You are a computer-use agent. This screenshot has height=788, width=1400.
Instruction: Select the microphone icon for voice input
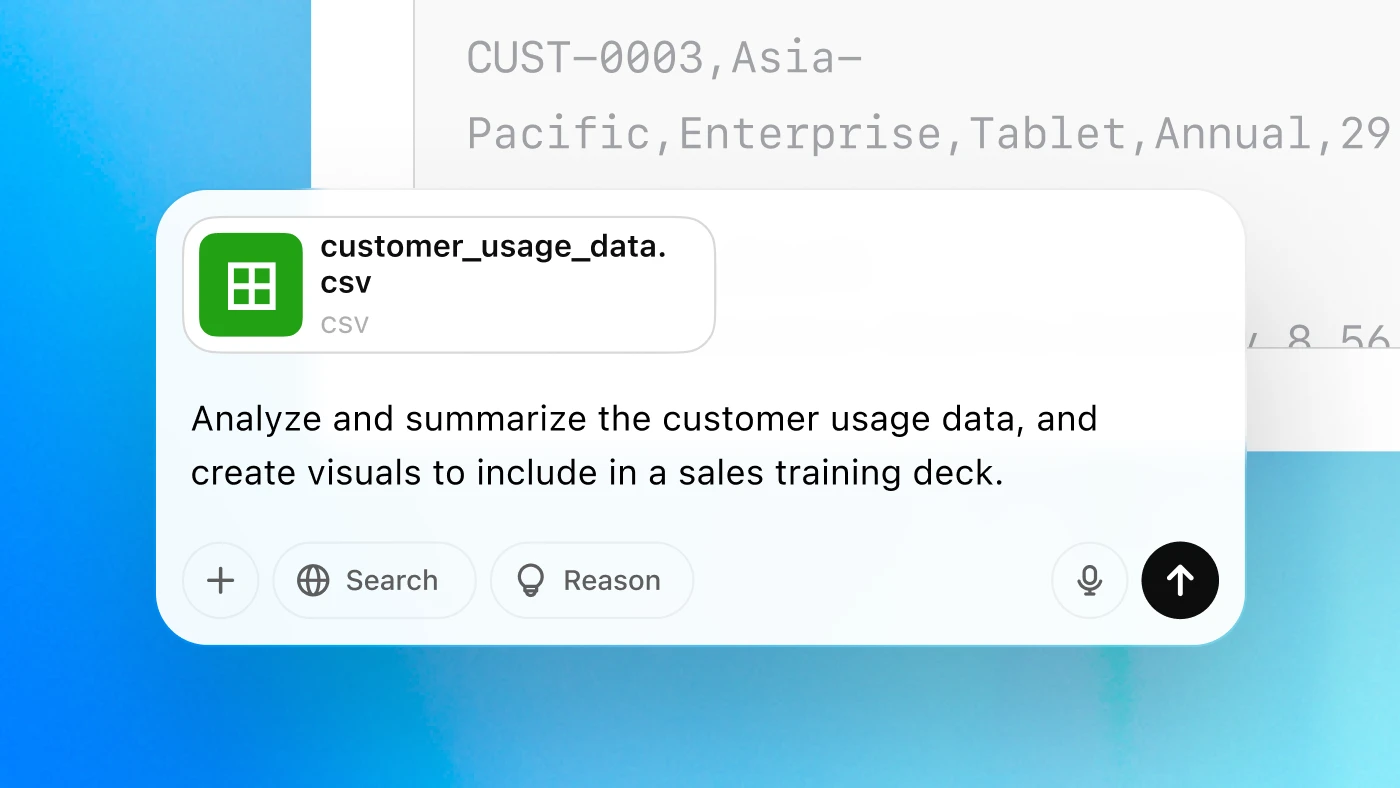pos(1089,580)
